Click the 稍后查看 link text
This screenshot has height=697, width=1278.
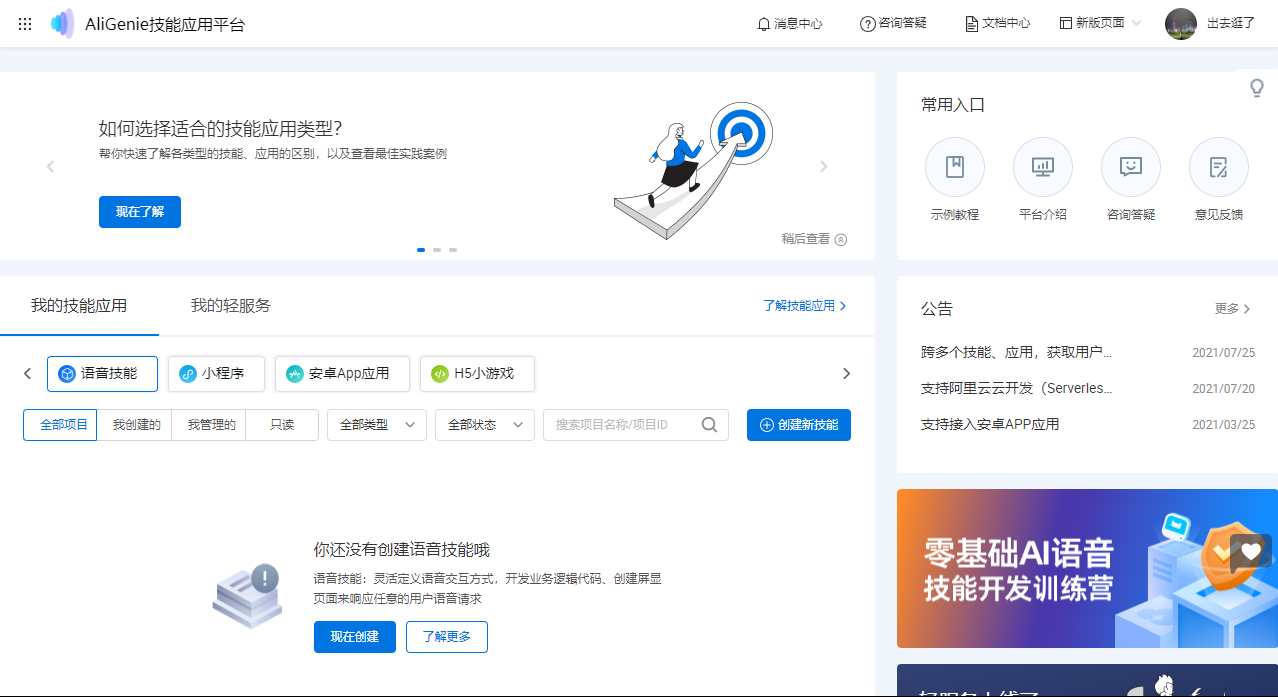(x=806, y=239)
